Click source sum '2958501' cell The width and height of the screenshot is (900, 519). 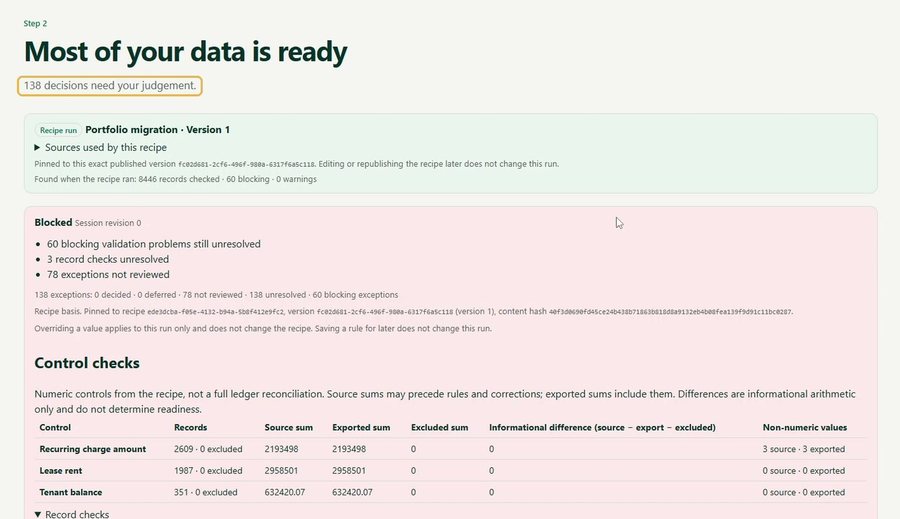tap(281, 471)
